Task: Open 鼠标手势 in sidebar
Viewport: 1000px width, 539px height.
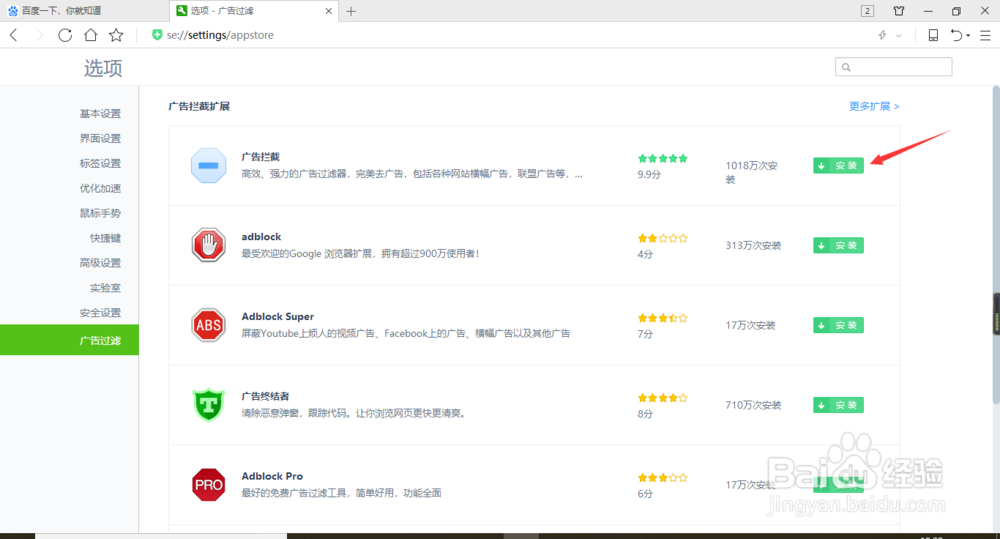Action: [x=100, y=213]
